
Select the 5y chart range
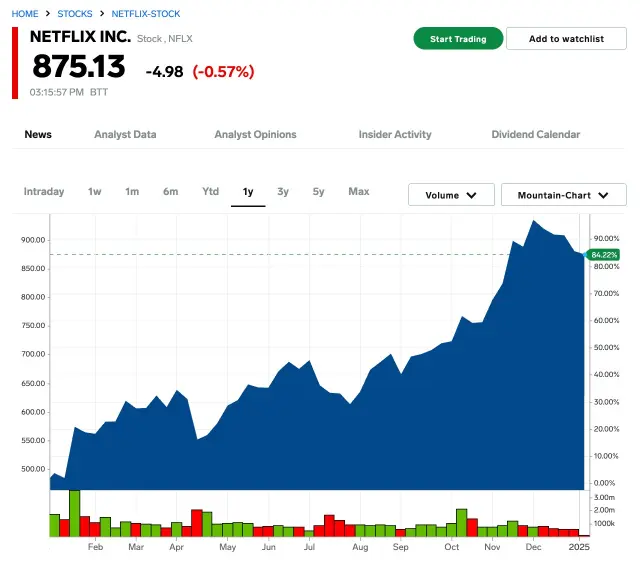coord(318,192)
